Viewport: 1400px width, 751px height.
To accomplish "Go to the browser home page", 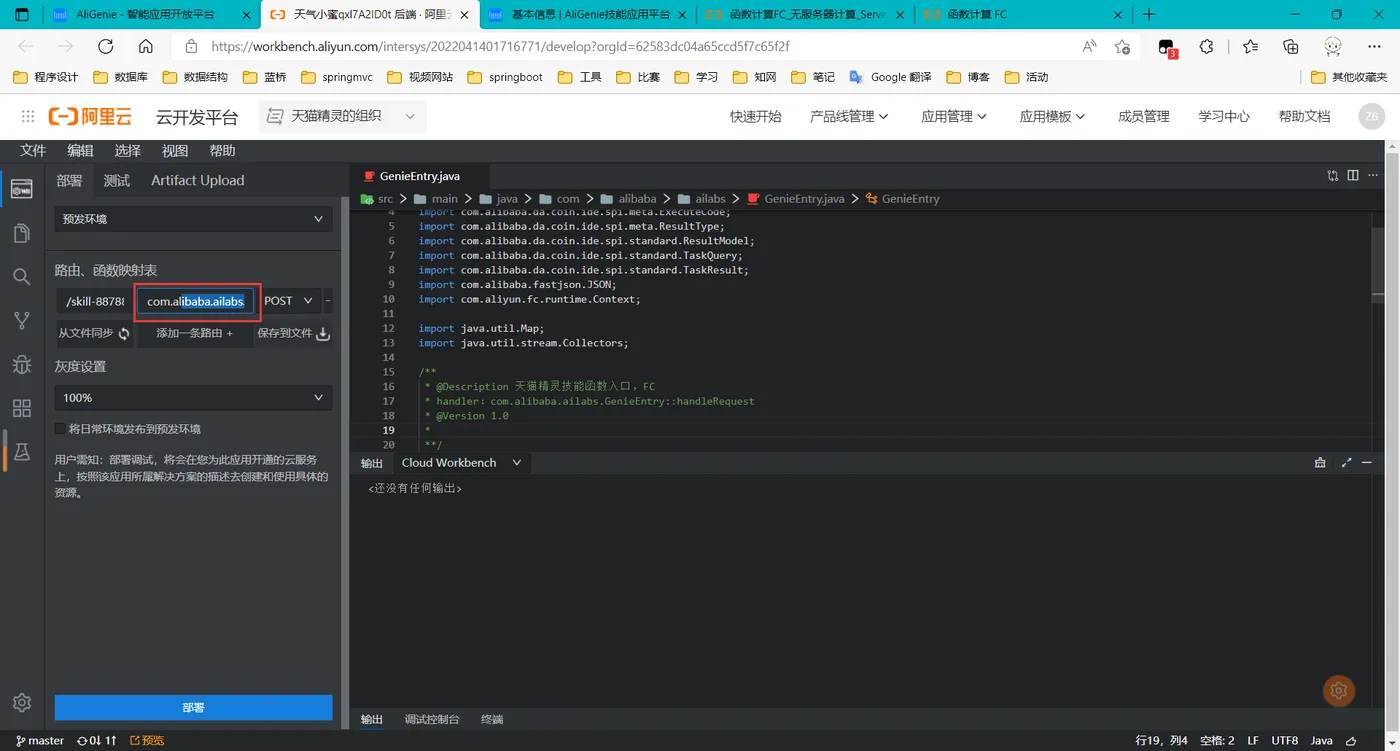I will (x=145, y=47).
